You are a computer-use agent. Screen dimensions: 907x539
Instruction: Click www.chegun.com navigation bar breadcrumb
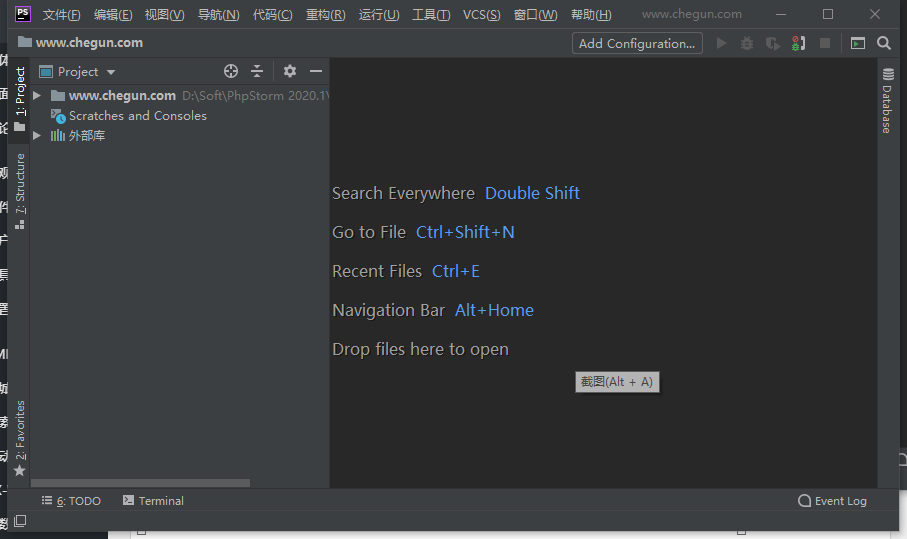(80, 42)
